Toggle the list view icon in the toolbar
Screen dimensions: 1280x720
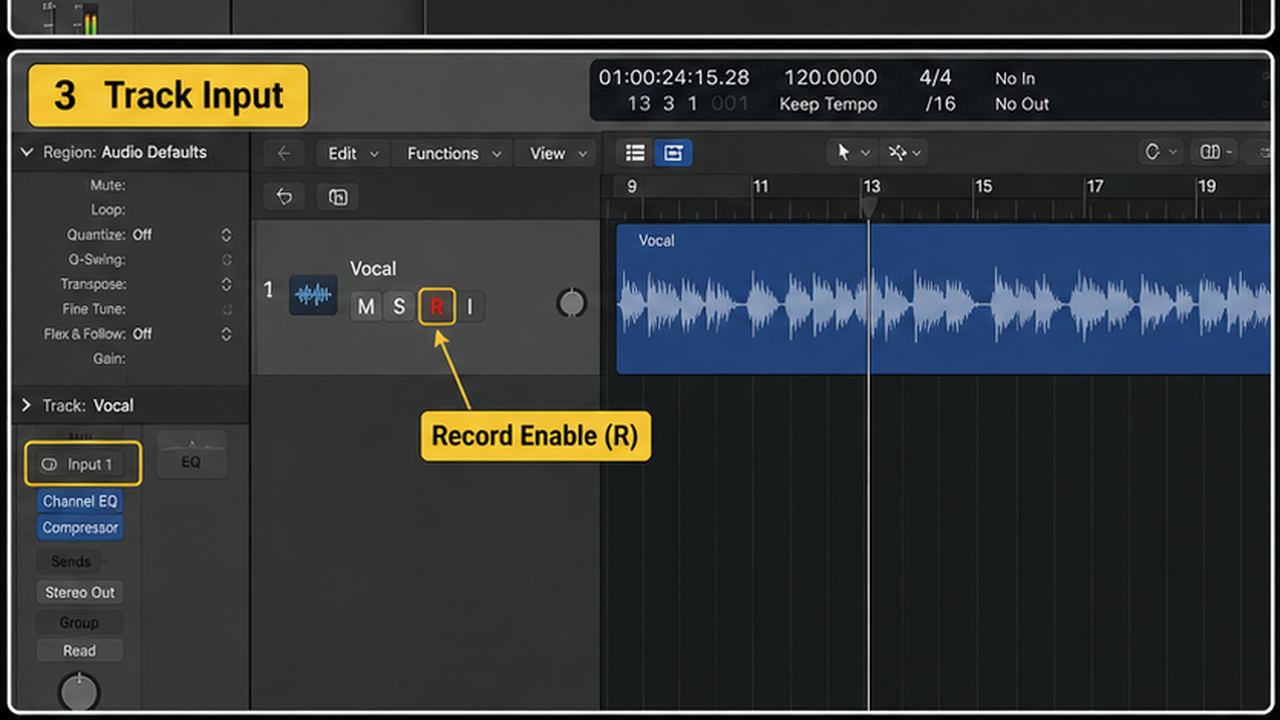point(635,153)
